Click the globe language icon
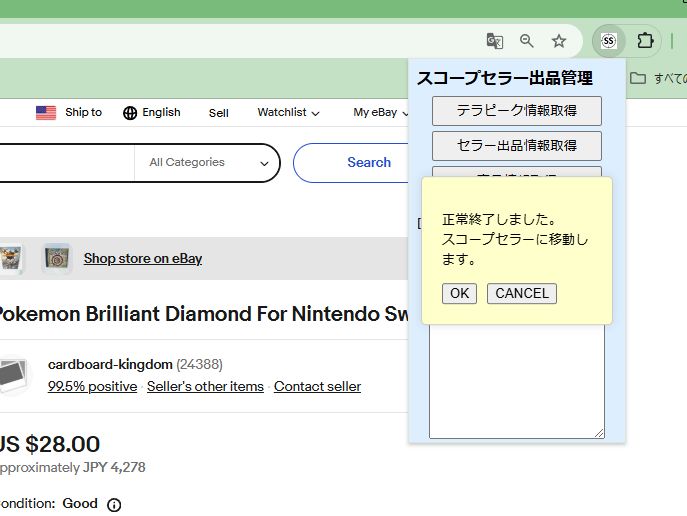 pyautogui.click(x=130, y=113)
